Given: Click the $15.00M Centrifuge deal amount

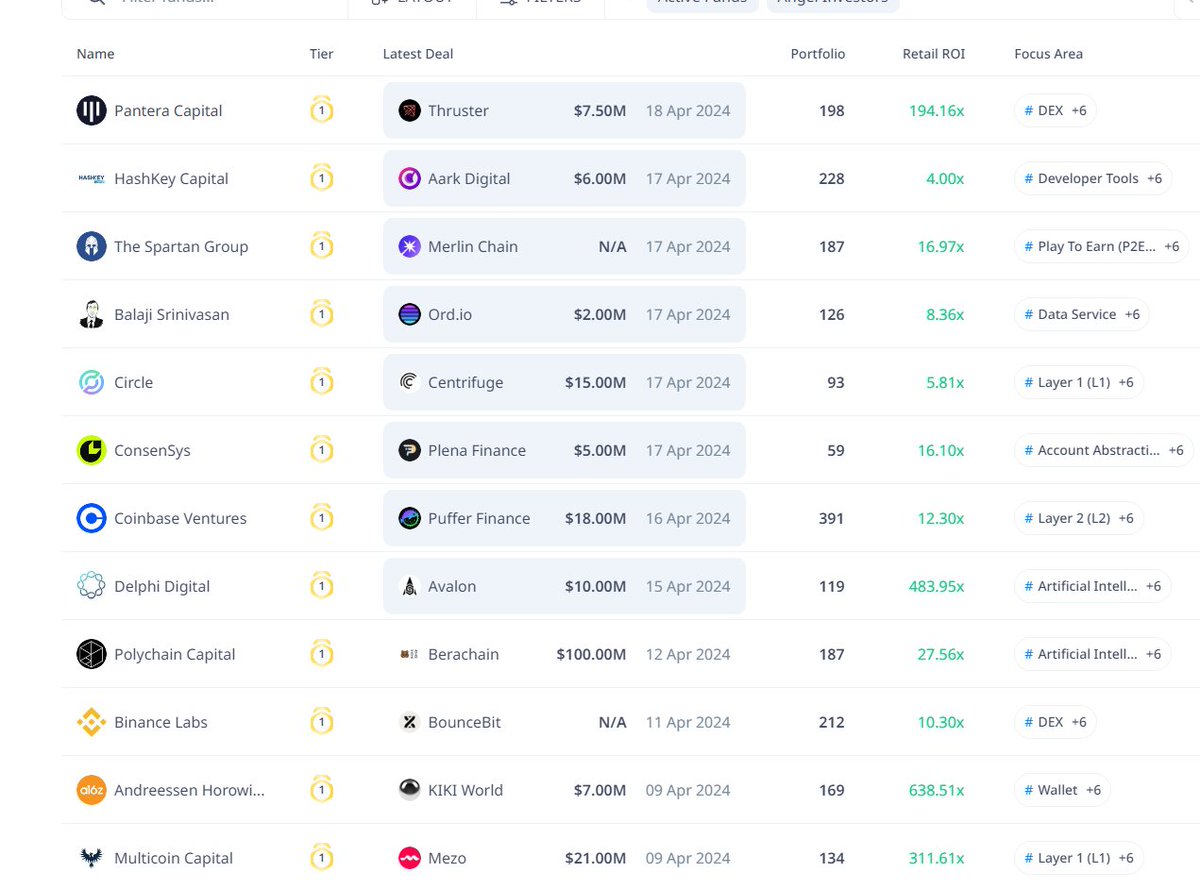Looking at the screenshot, I should (595, 383).
